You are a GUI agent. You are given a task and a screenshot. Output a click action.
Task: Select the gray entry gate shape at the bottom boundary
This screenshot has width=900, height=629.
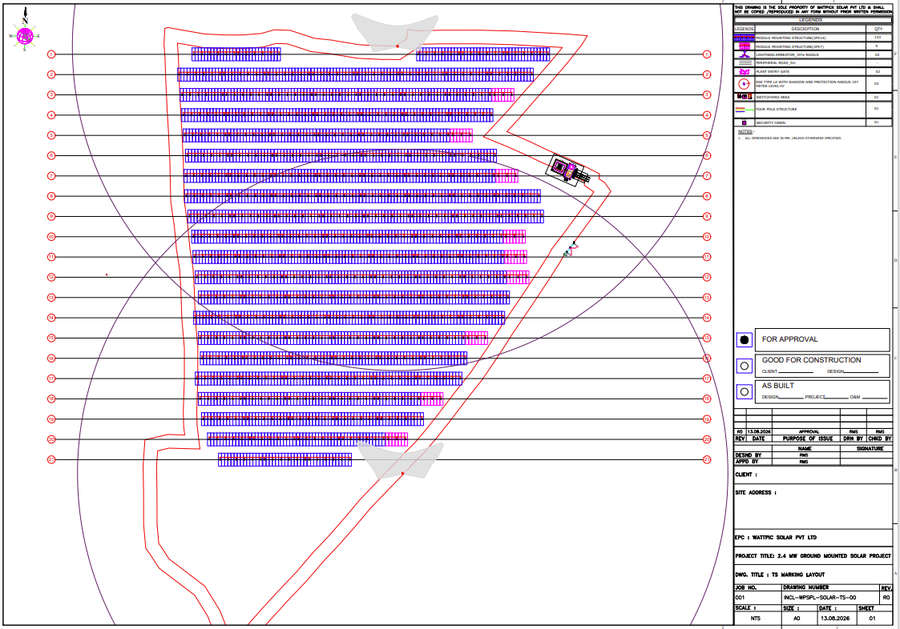(x=401, y=460)
